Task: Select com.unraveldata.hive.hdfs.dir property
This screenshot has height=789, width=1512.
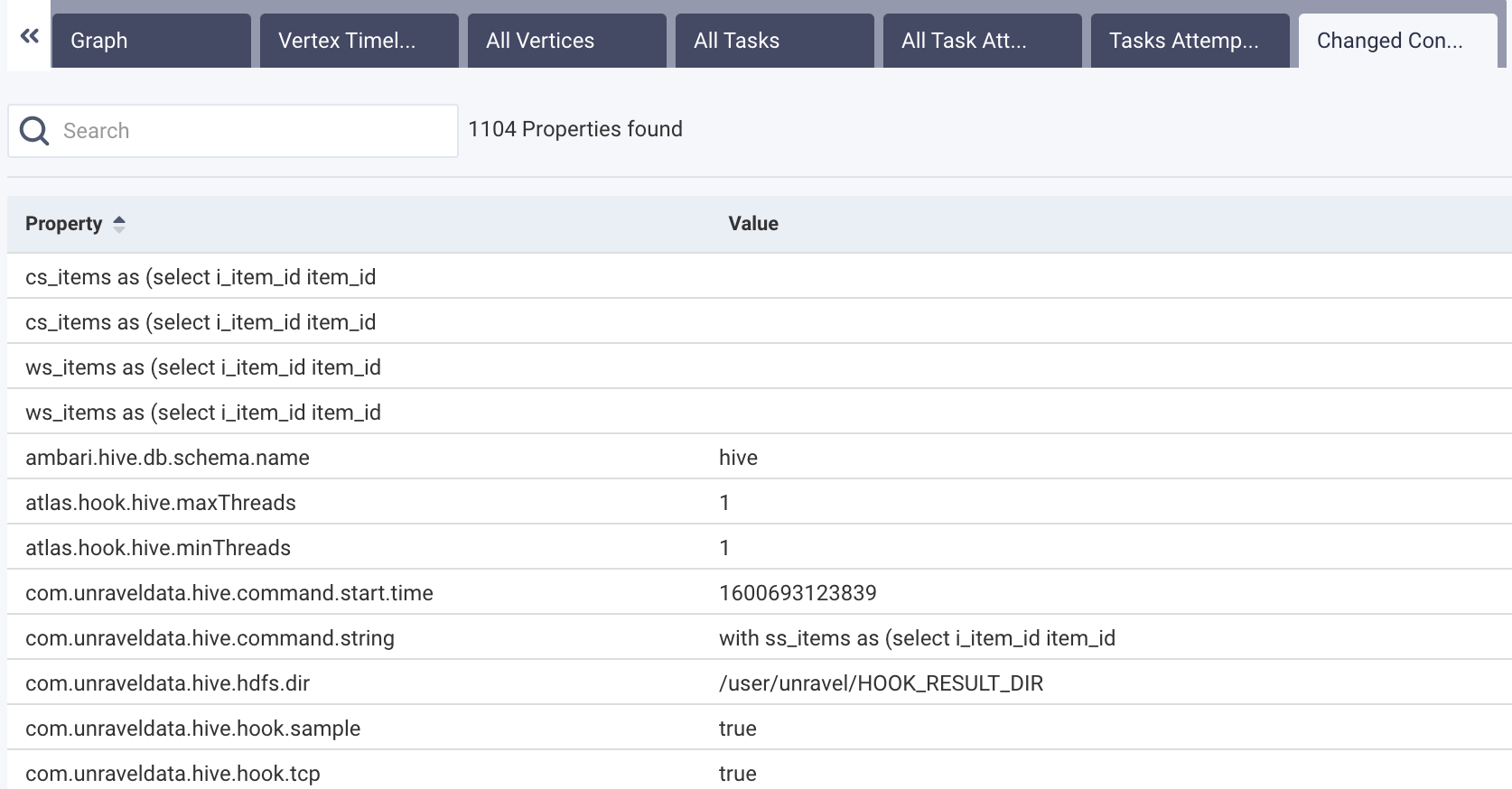Action: (x=167, y=683)
